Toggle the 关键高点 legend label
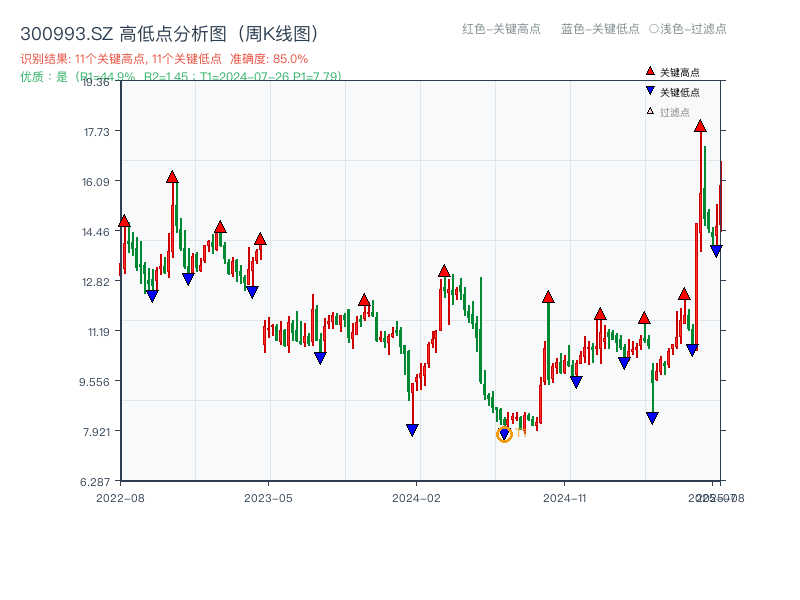This screenshot has width=800, height=600. (x=680, y=72)
